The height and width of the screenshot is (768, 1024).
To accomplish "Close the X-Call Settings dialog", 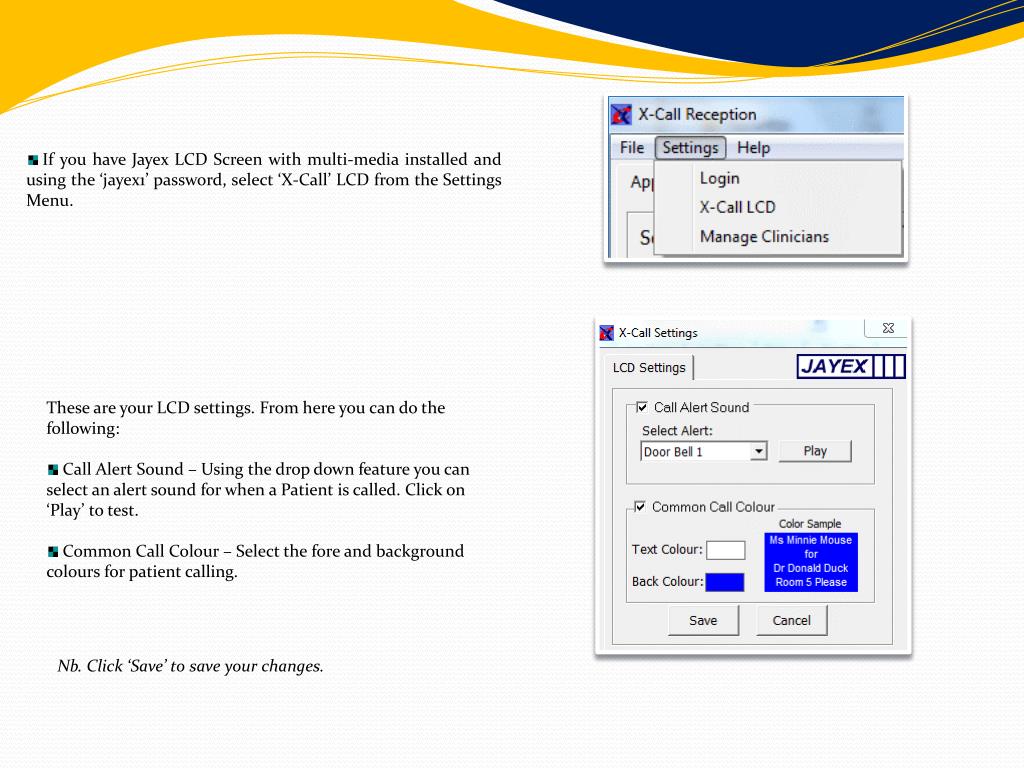I will 888,328.
